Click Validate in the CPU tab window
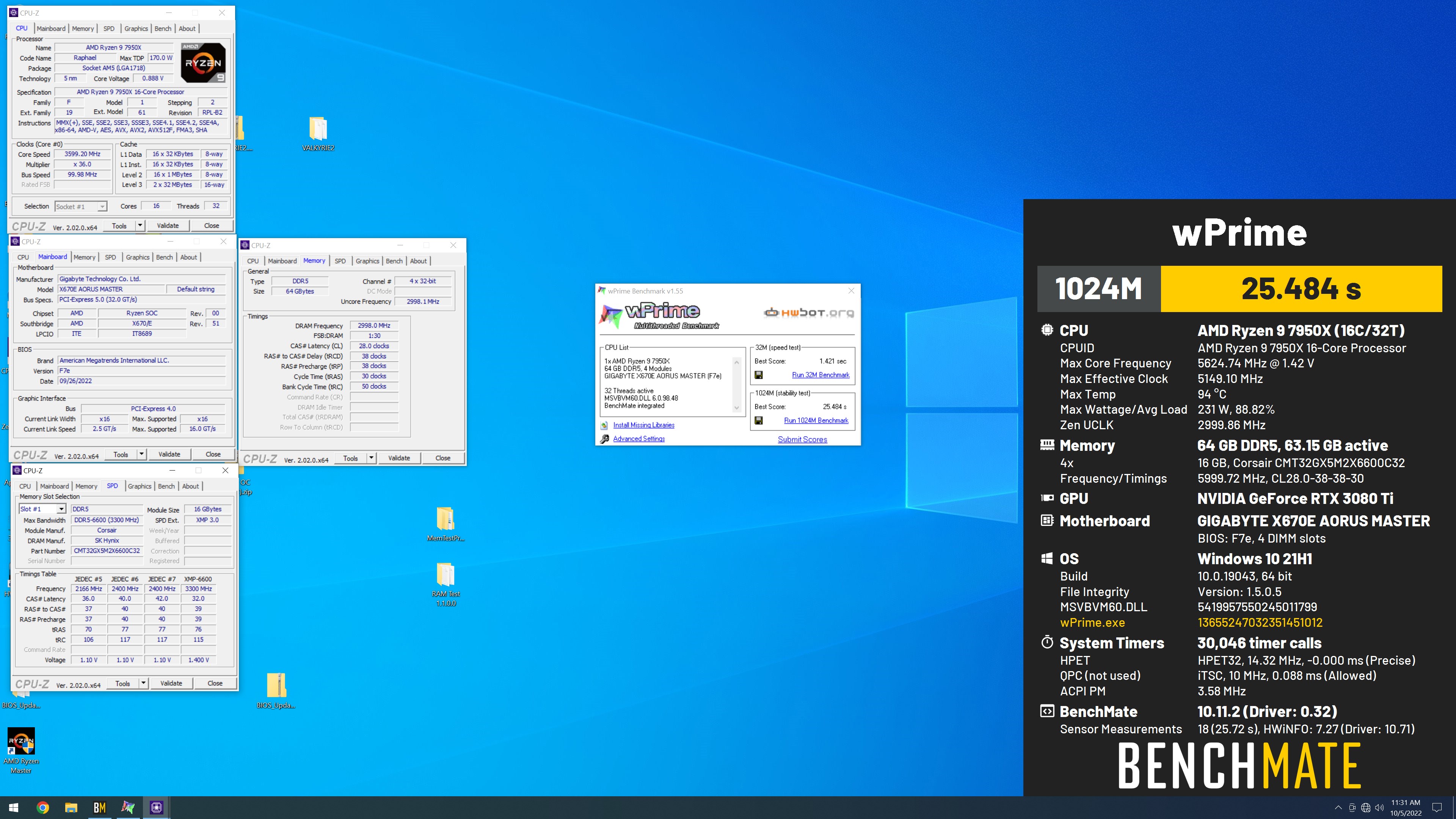The width and height of the screenshot is (1456, 819). [168, 226]
